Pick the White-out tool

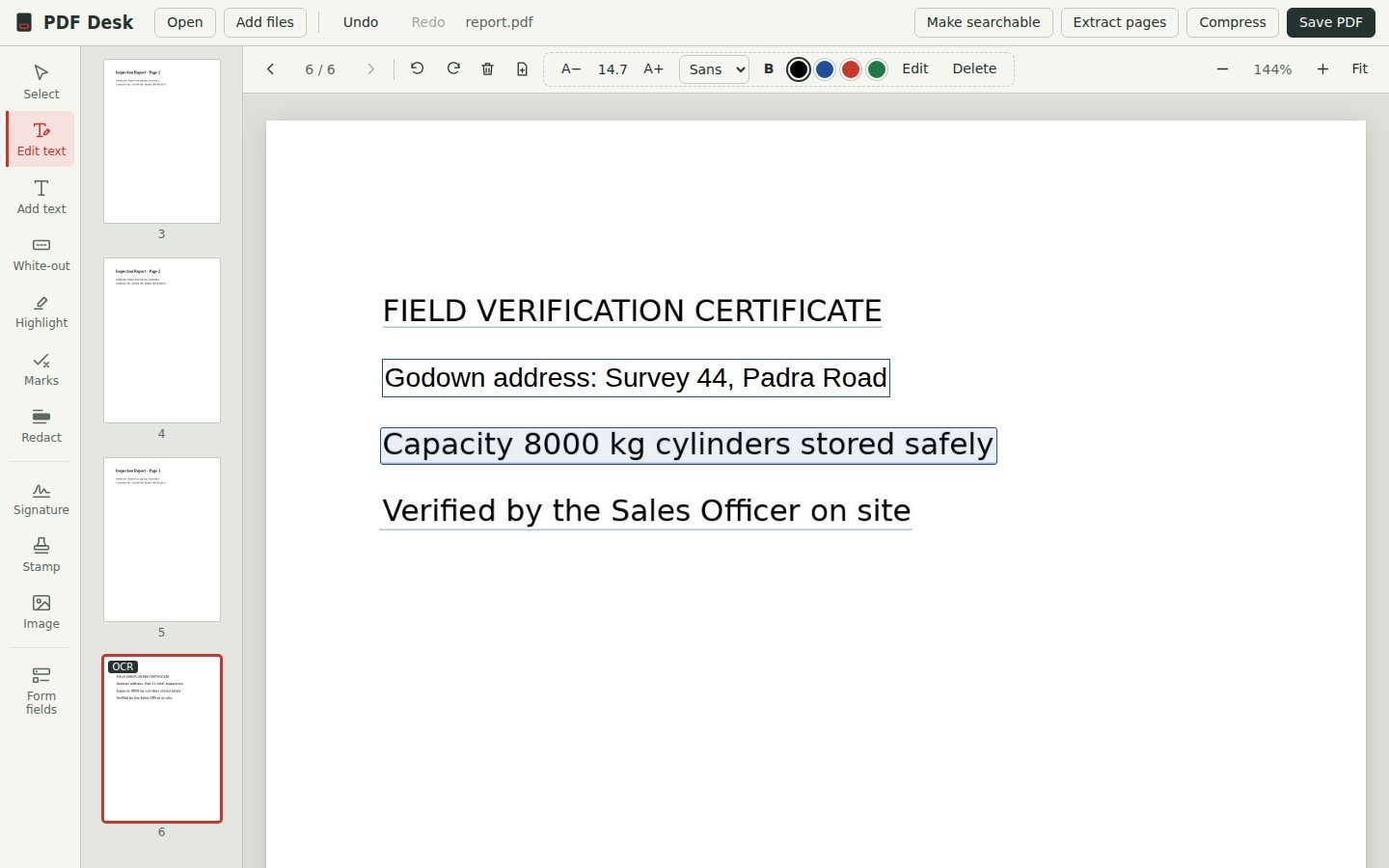pos(41,254)
